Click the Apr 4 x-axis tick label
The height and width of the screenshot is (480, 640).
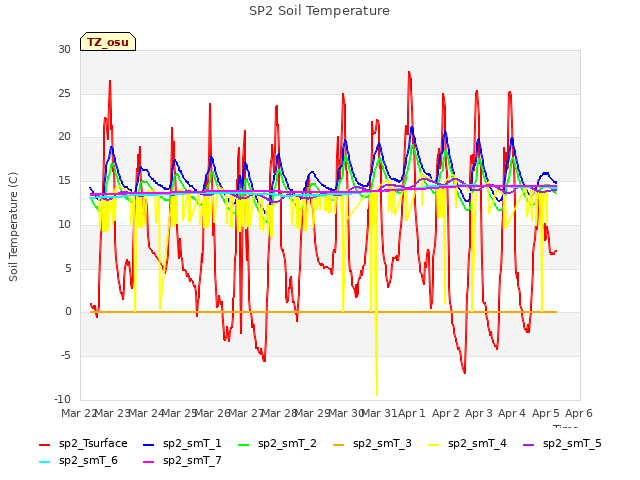click(x=512, y=413)
